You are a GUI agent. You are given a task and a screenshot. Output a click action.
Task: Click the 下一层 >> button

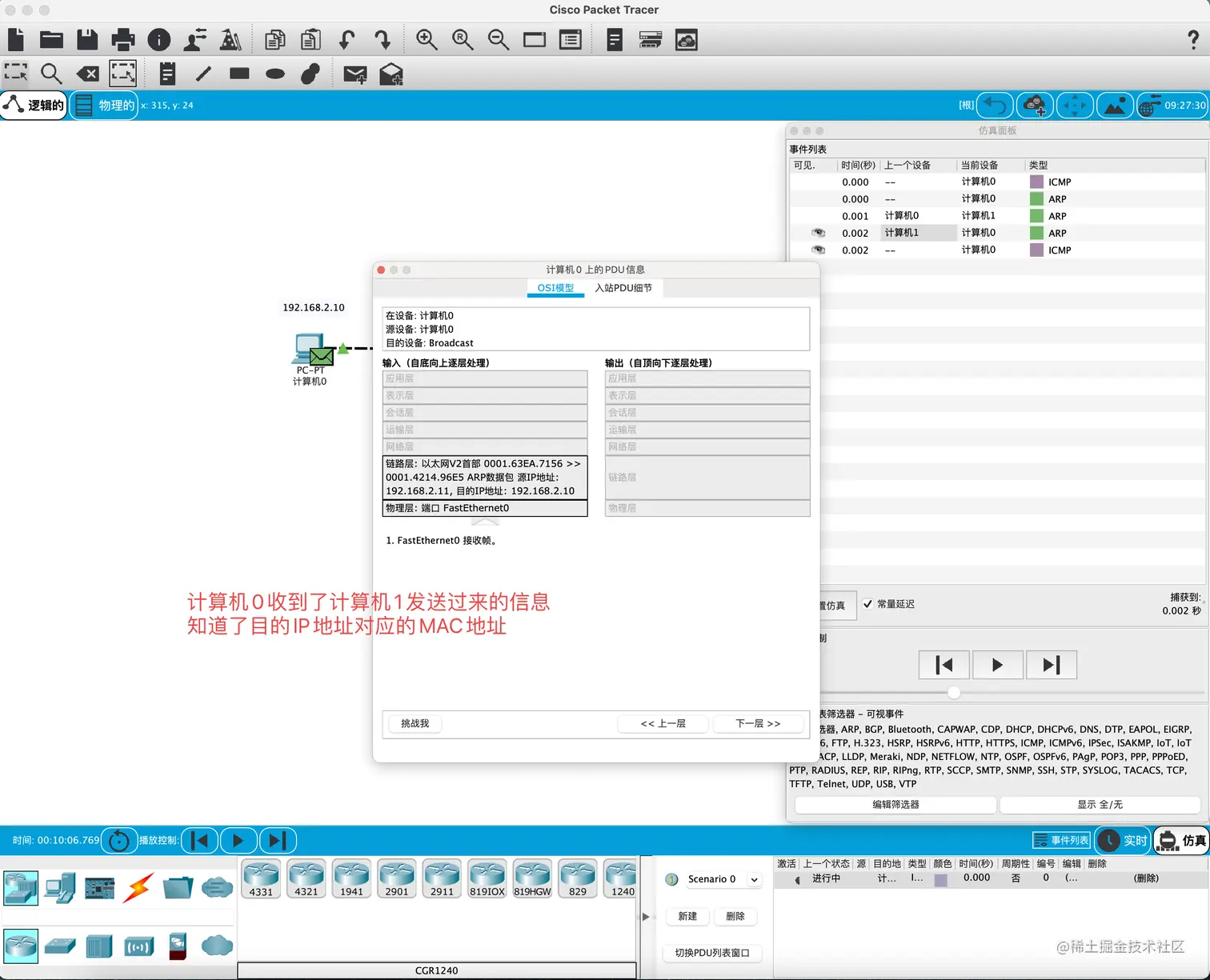(x=758, y=723)
